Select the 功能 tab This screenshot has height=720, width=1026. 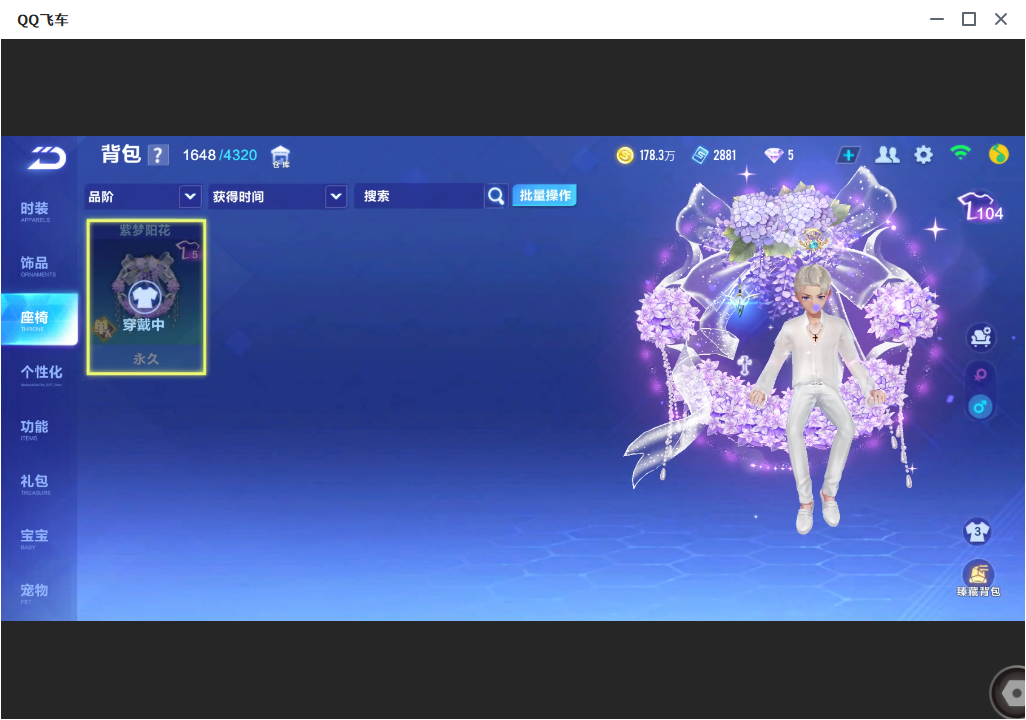tap(34, 429)
